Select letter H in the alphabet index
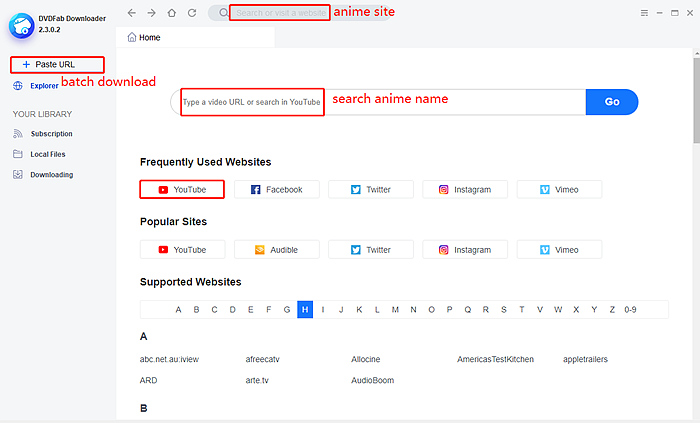The width and height of the screenshot is (700, 423). point(305,310)
